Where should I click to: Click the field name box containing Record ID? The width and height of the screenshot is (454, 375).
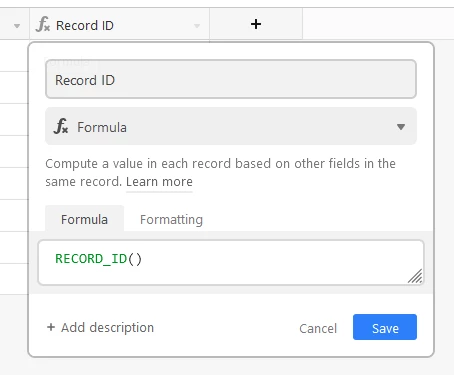click(x=231, y=79)
